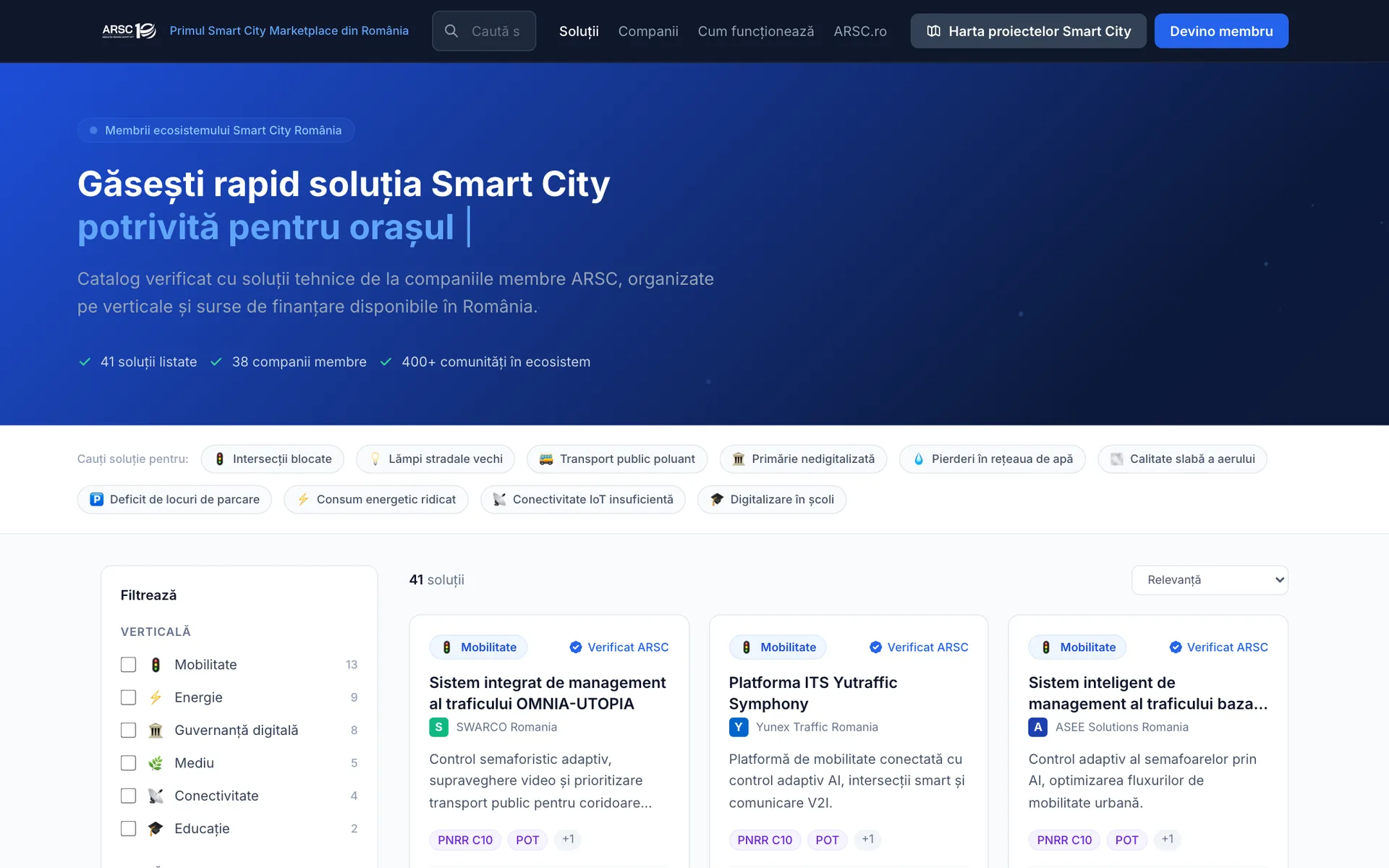
Task: Click the SWARCO Romania green S avatar
Action: click(438, 727)
